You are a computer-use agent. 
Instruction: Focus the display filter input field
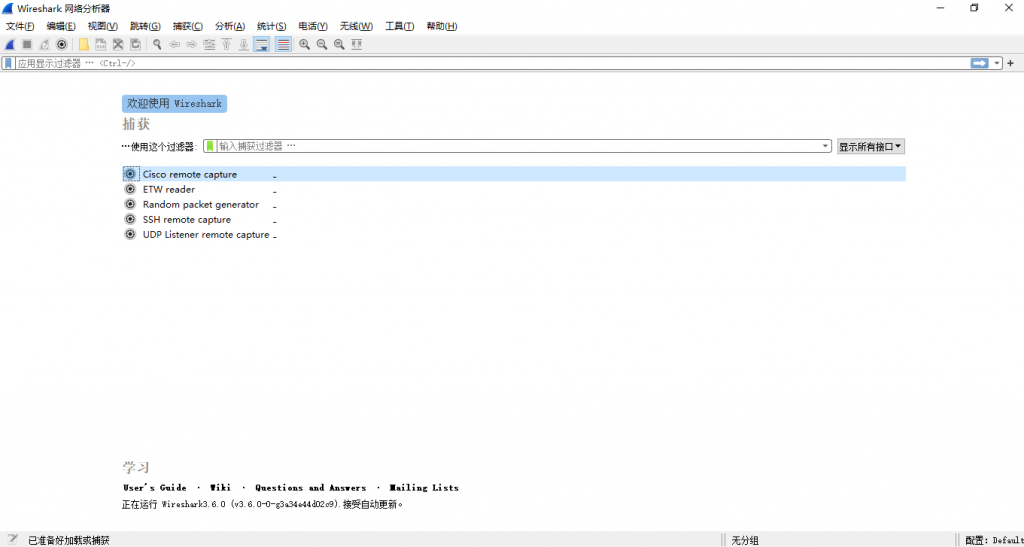pyautogui.click(x=490, y=63)
